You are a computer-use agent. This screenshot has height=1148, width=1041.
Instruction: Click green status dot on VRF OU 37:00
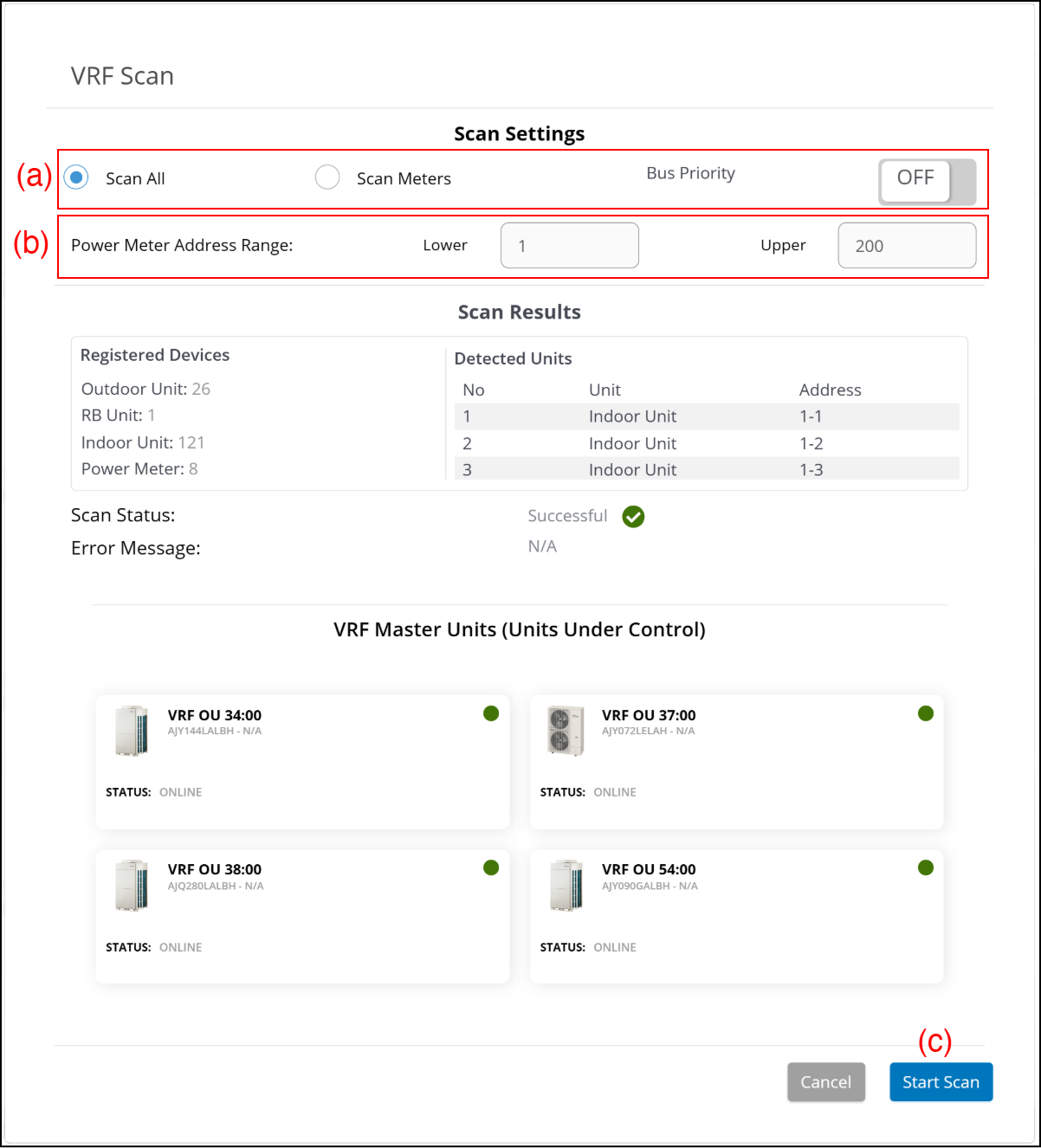[925, 713]
